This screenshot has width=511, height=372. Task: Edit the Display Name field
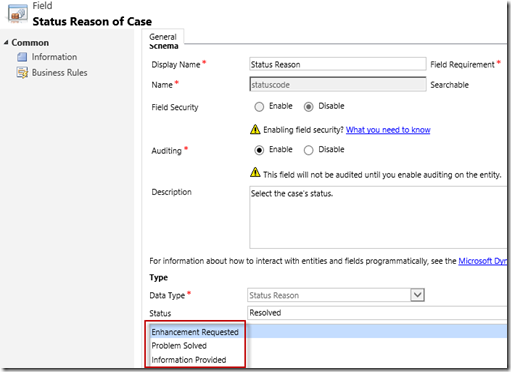(338, 64)
